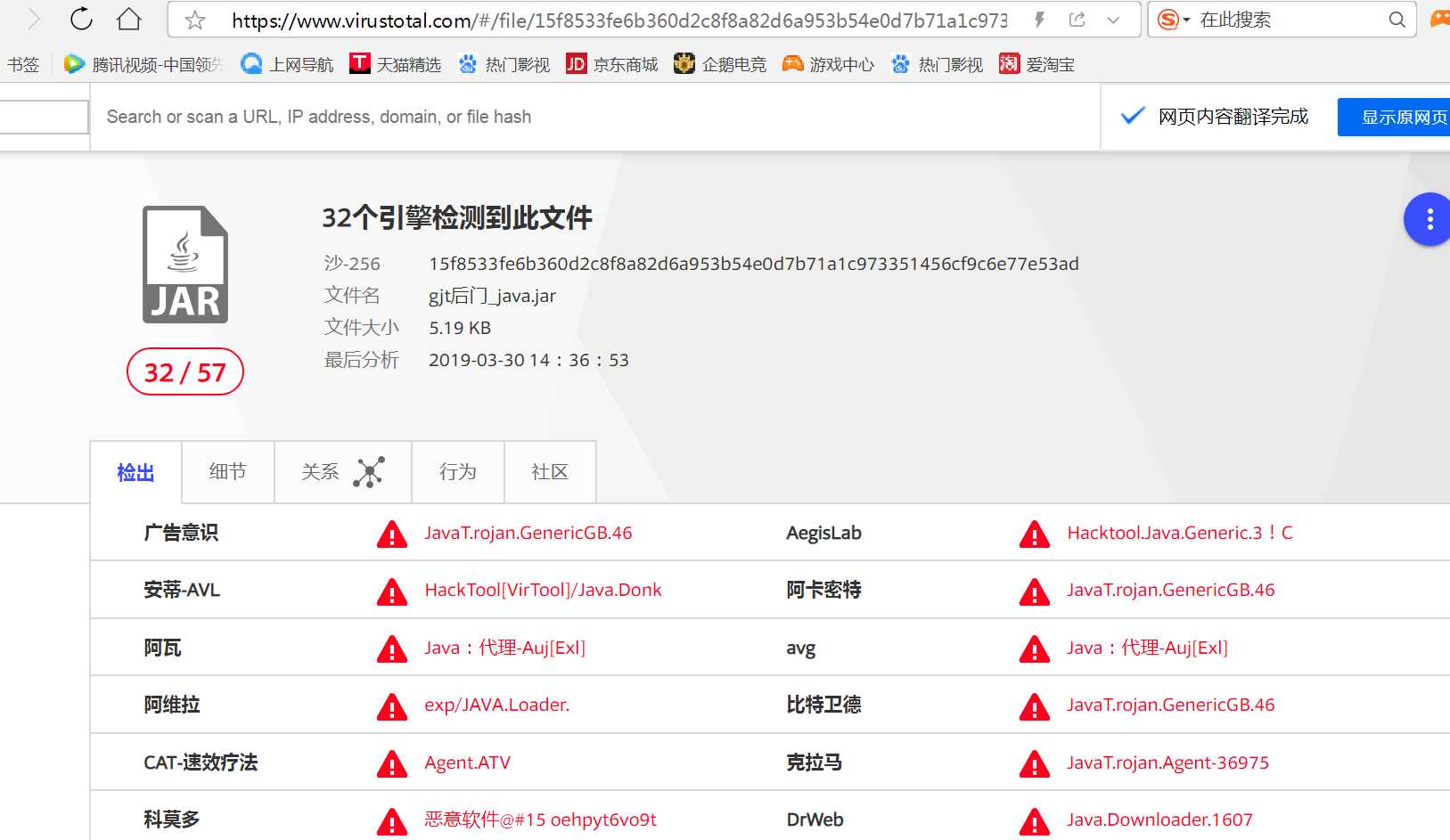The height and width of the screenshot is (840, 1450).
Task: Open the 爱淘宝 bookmark
Action: pyautogui.click(x=1036, y=64)
